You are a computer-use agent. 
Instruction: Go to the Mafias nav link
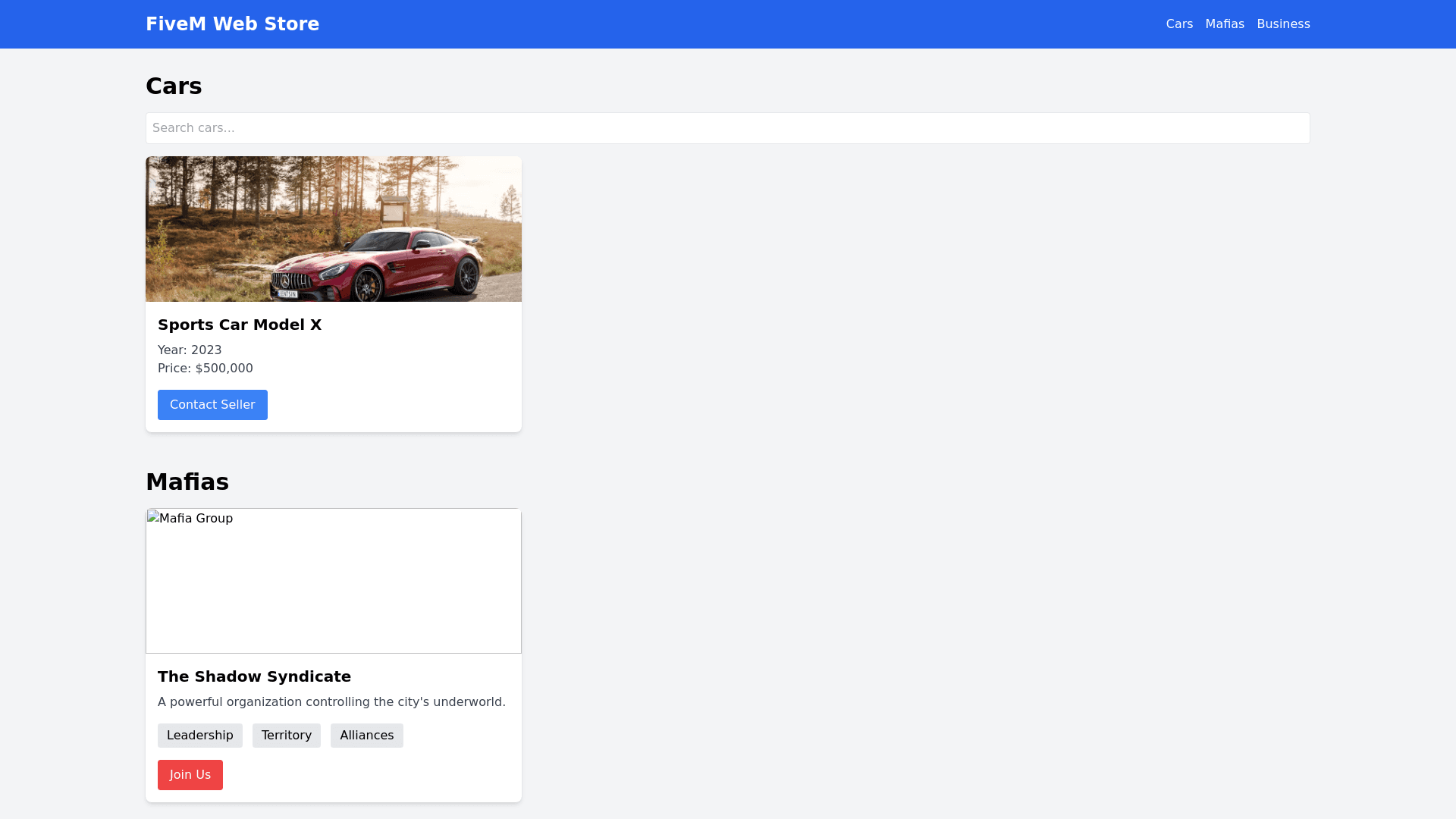1225,24
